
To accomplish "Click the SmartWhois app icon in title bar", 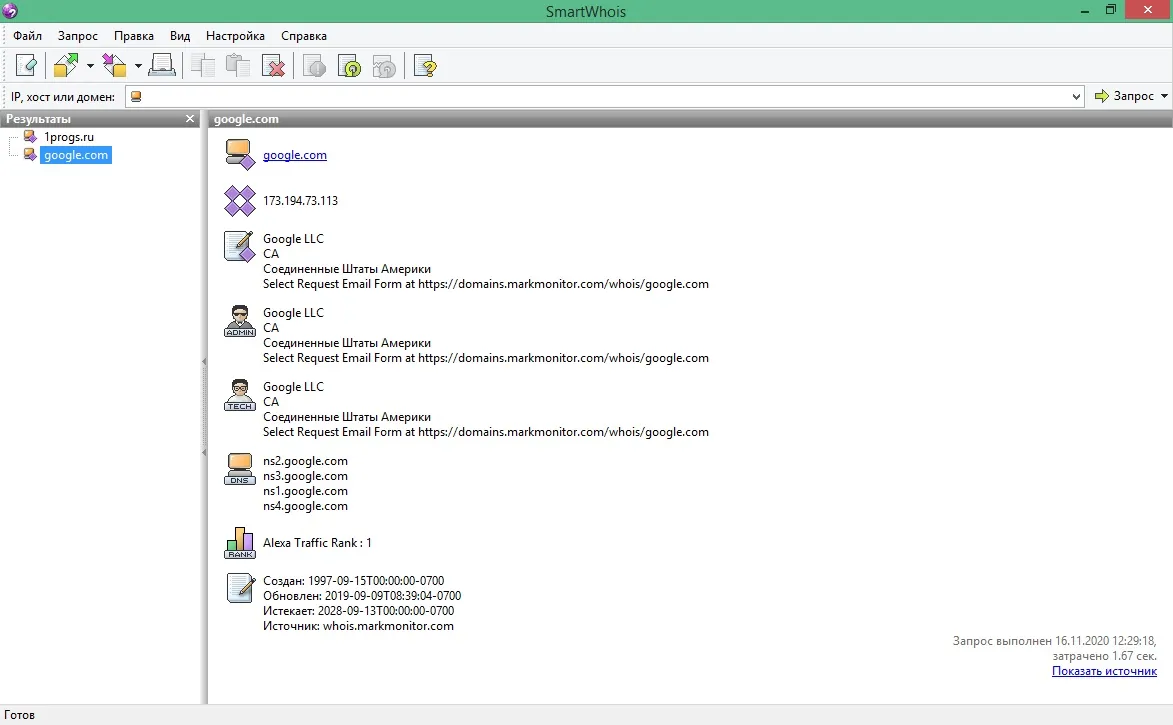I will pyautogui.click(x=10, y=10).
